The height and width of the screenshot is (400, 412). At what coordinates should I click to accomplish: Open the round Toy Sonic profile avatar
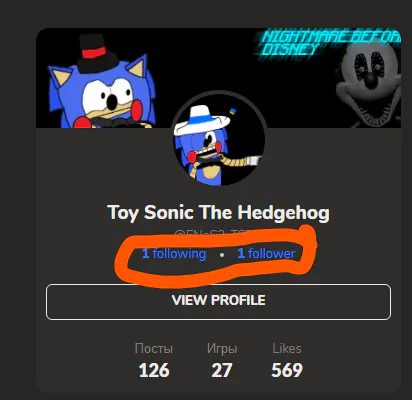tap(219, 140)
